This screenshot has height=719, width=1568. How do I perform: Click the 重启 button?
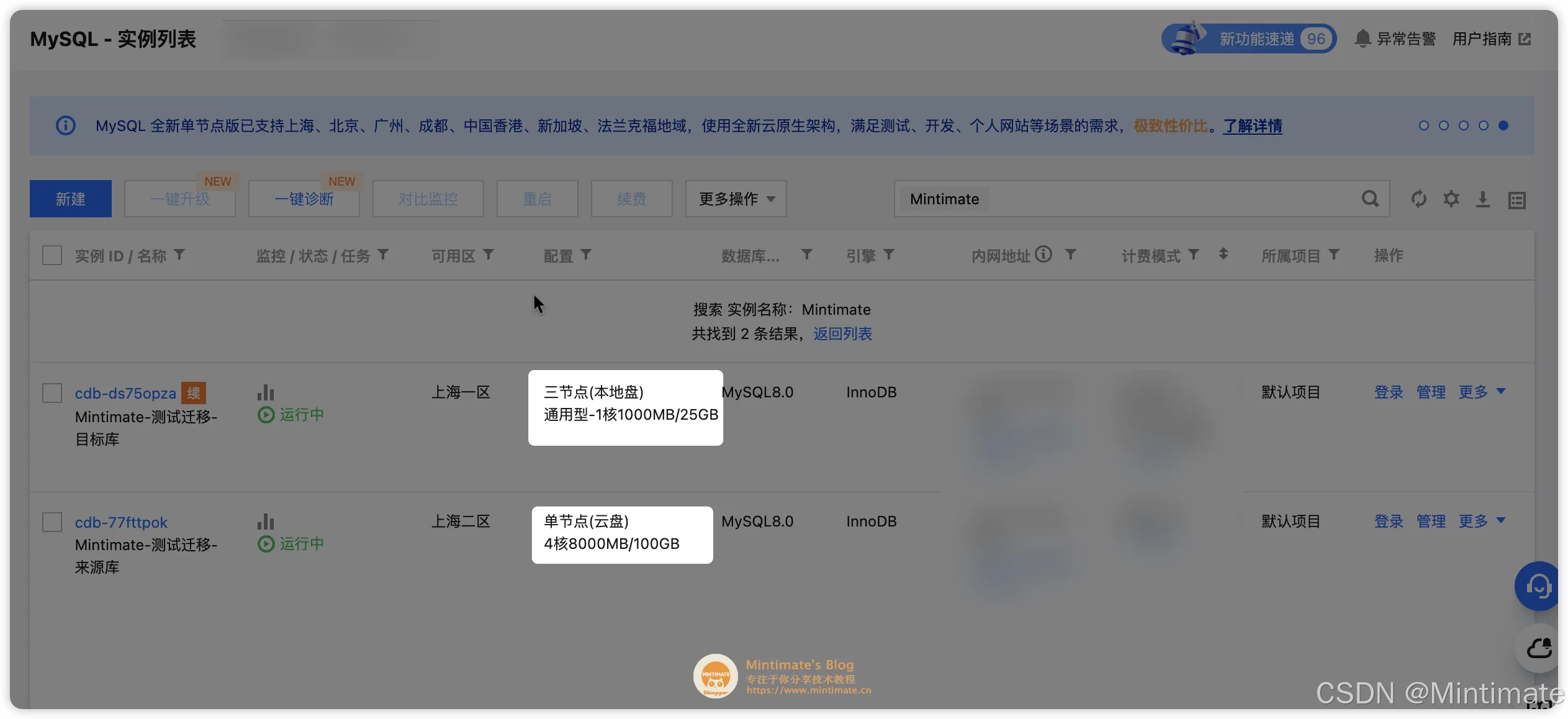click(538, 199)
